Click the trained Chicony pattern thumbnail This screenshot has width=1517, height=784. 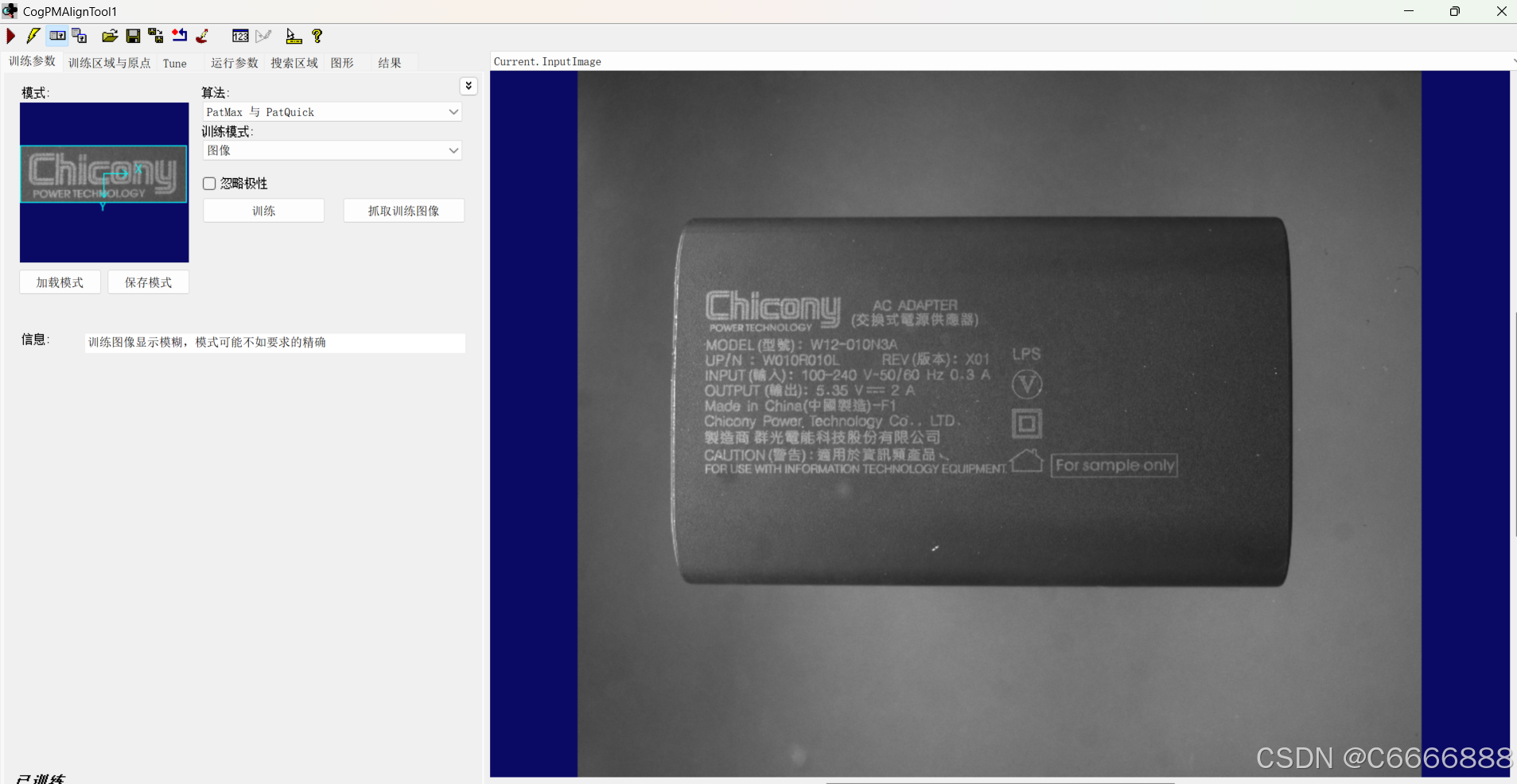point(104,182)
